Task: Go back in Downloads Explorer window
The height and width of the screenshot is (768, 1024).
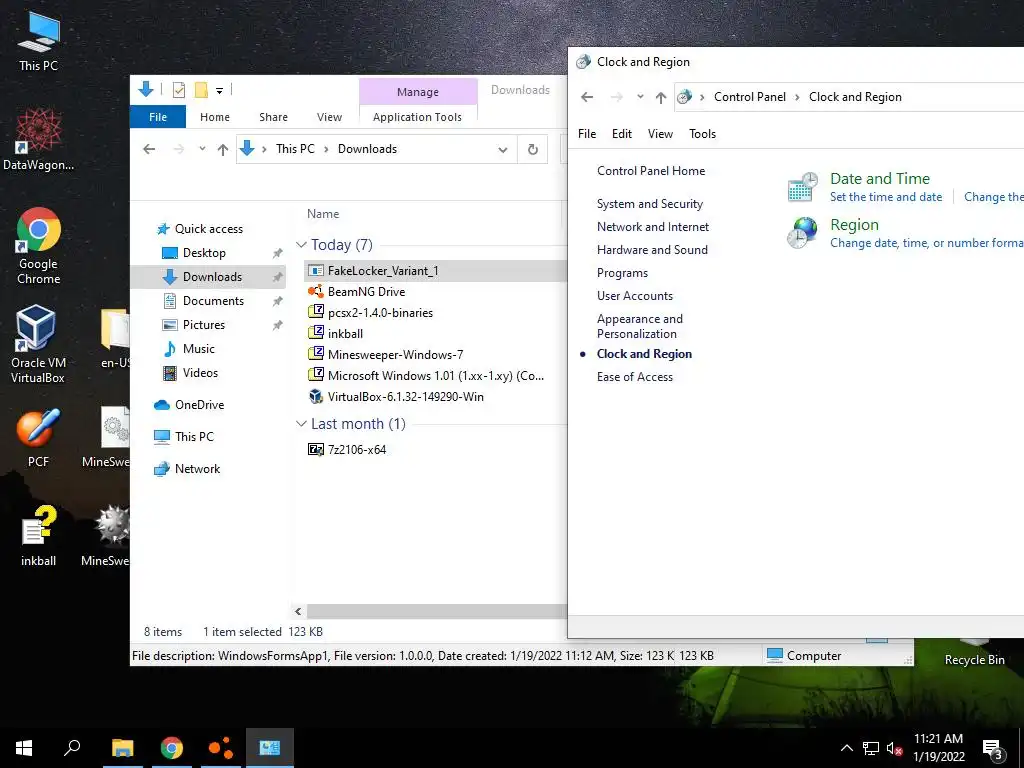Action: point(149,149)
